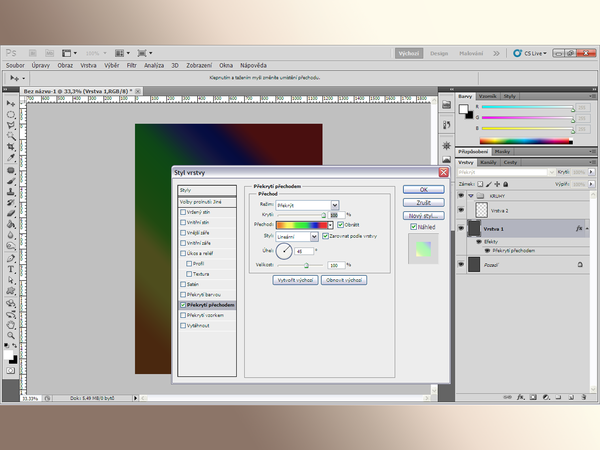Click the lock icon on Pozadí layer
The height and width of the screenshot is (450, 600).
pos(579,264)
